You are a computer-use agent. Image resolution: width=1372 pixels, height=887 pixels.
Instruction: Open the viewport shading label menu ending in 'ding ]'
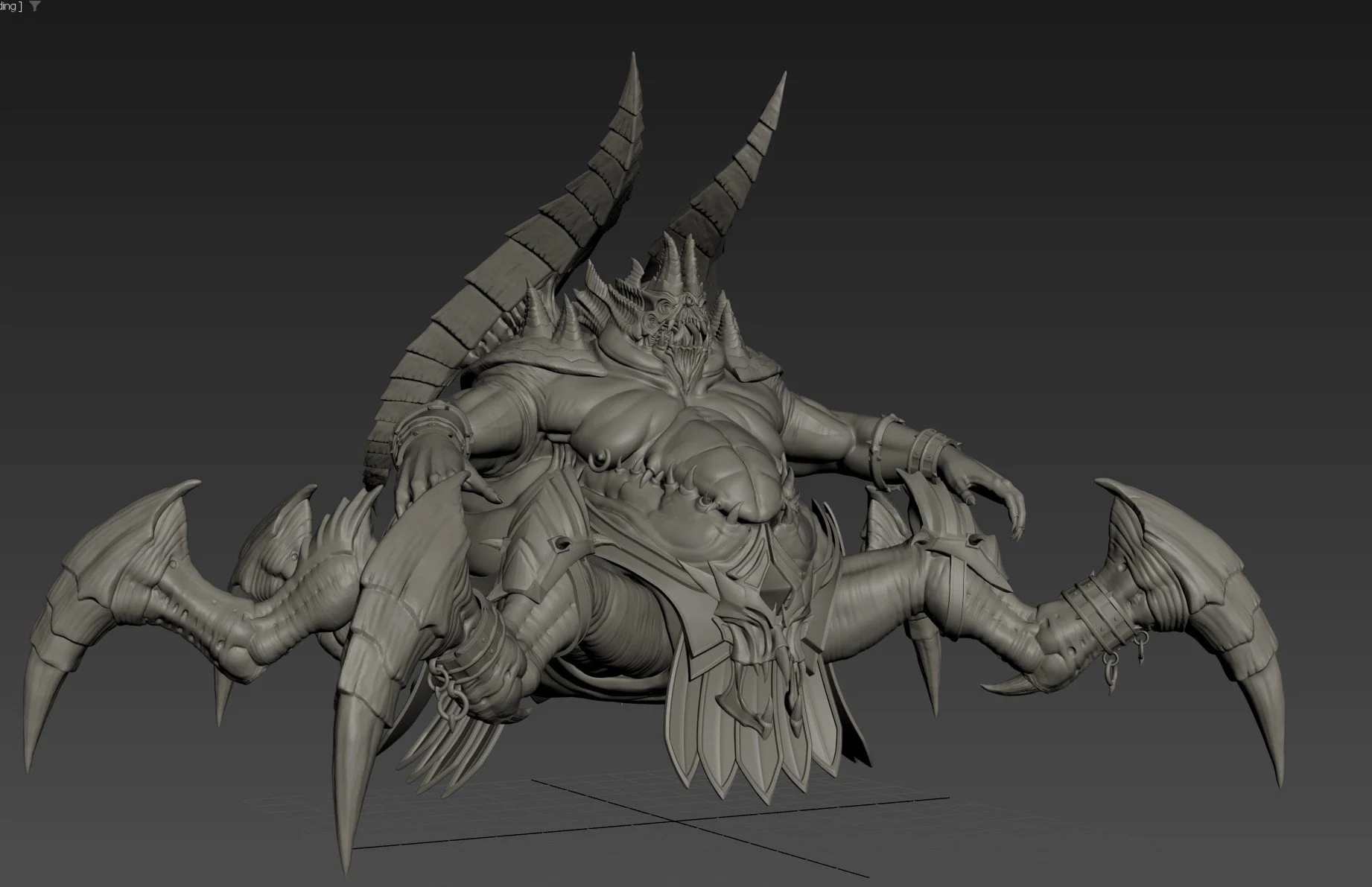coord(11,7)
